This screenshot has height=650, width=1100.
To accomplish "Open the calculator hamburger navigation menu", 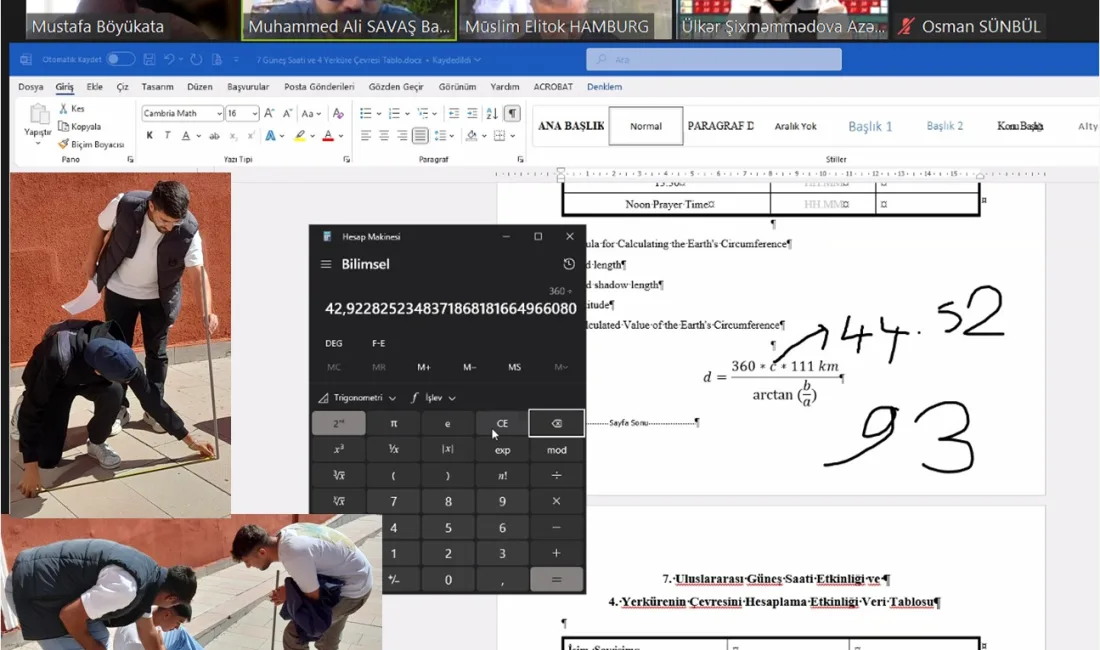I will click(325, 264).
